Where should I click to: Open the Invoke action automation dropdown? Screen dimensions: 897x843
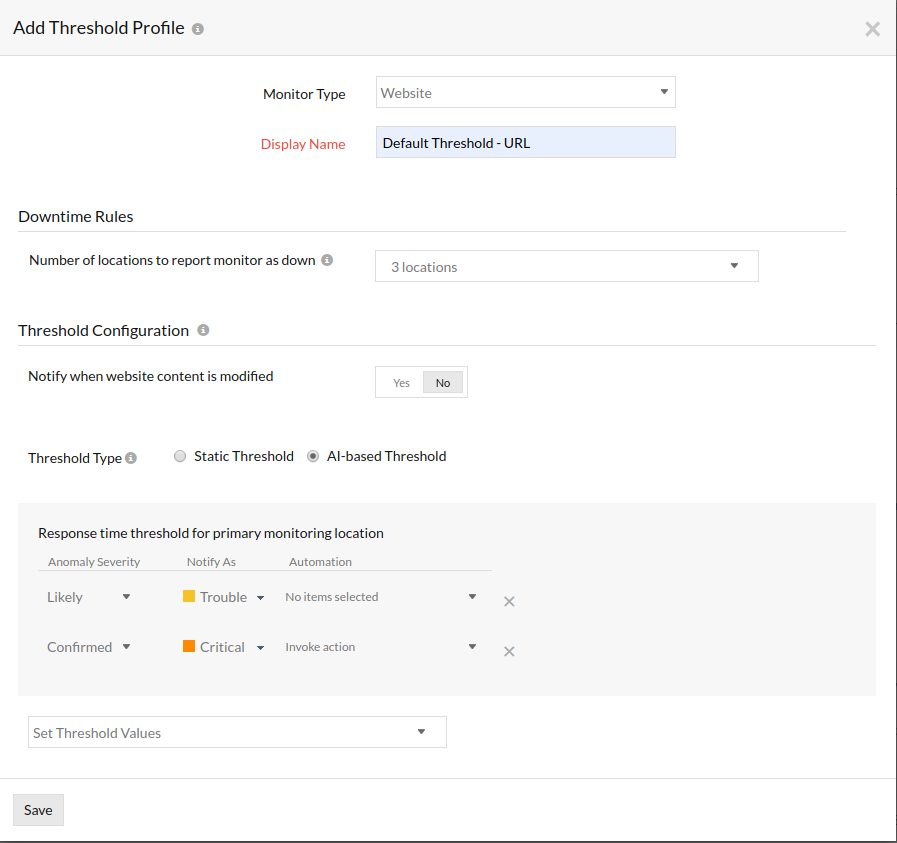[x=381, y=647]
